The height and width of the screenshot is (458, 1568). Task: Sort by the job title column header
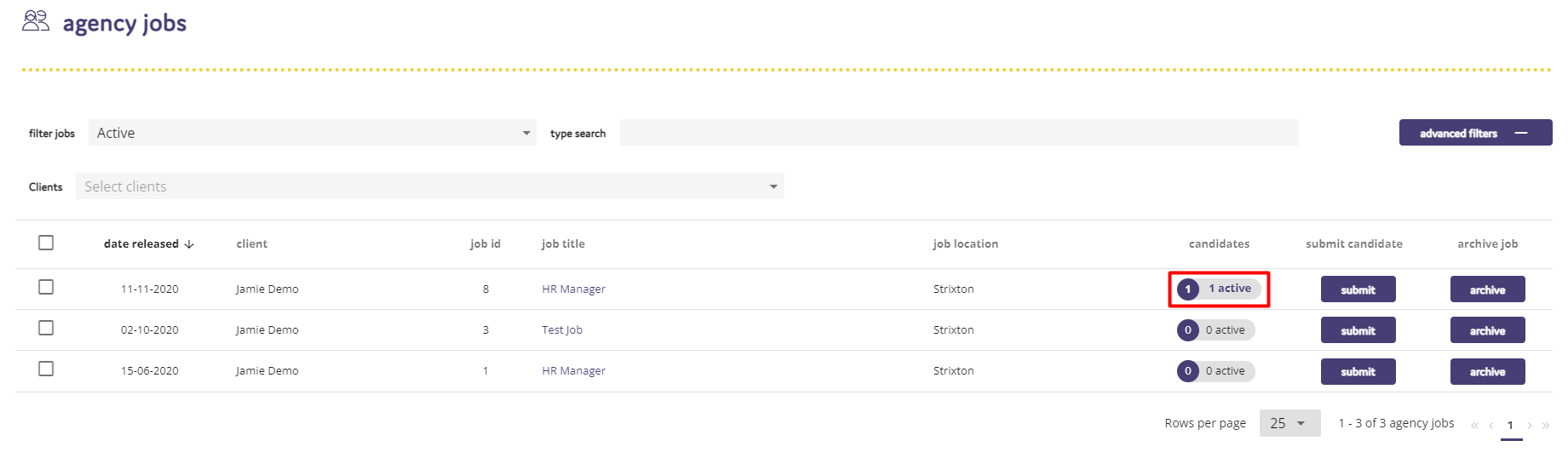[563, 243]
